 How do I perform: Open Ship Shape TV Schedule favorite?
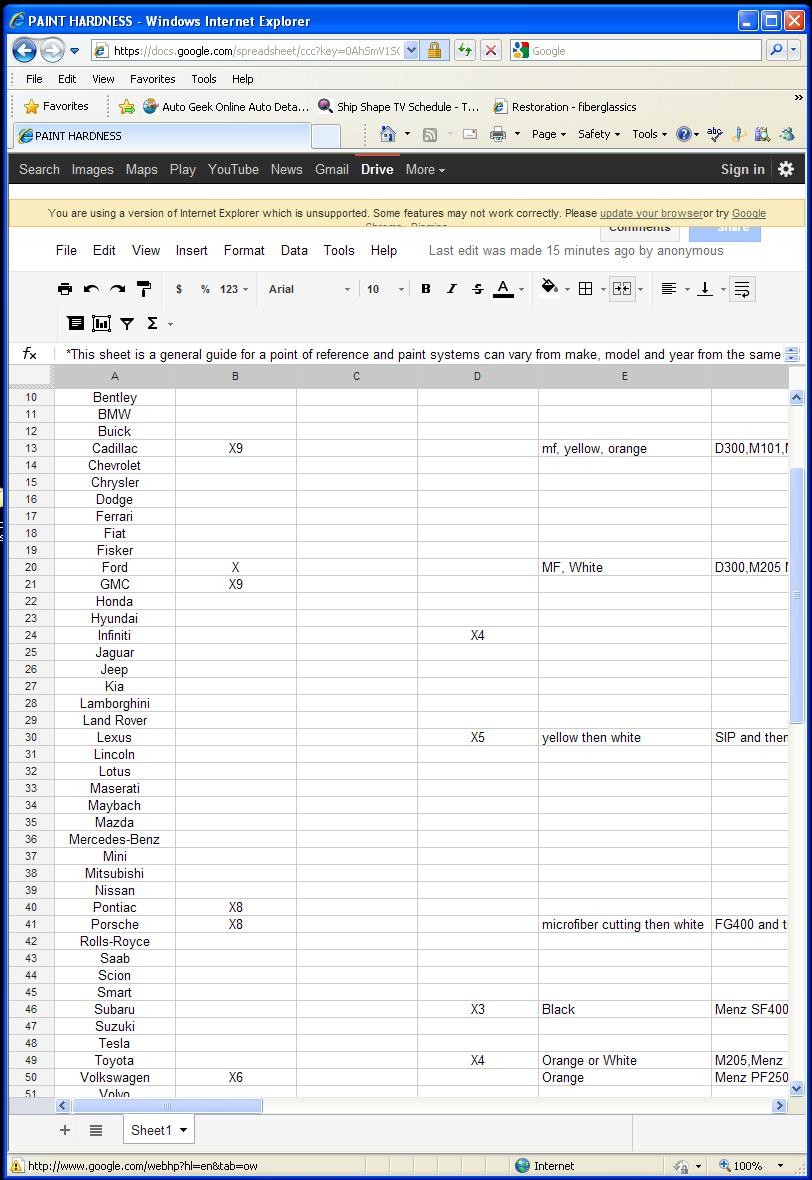click(x=399, y=107)
